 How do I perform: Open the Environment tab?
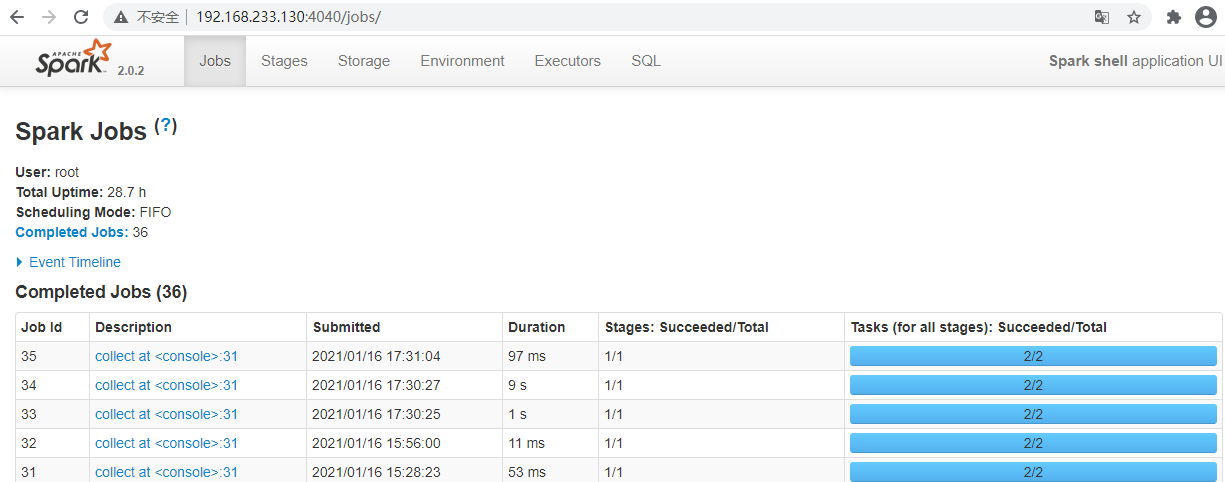(462, 61)
